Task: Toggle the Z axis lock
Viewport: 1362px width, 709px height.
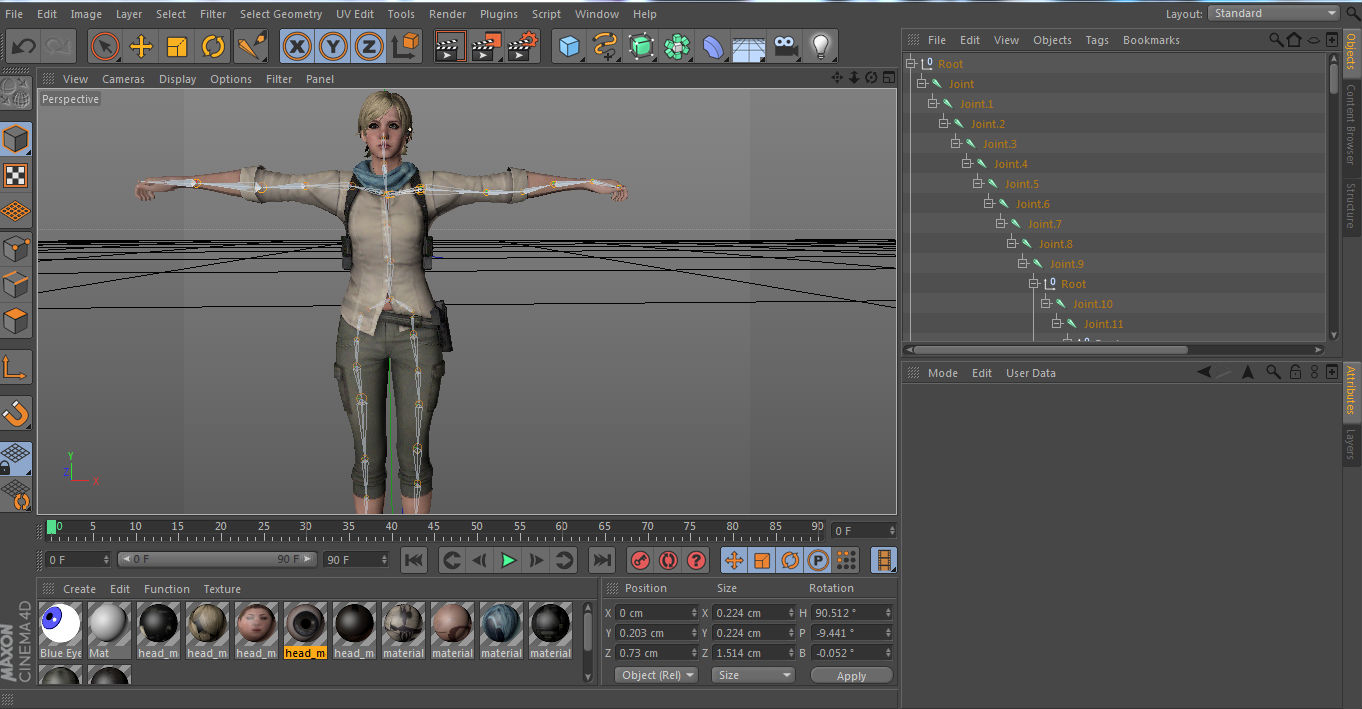Action: pyautogui.click(x=369, y=47)
